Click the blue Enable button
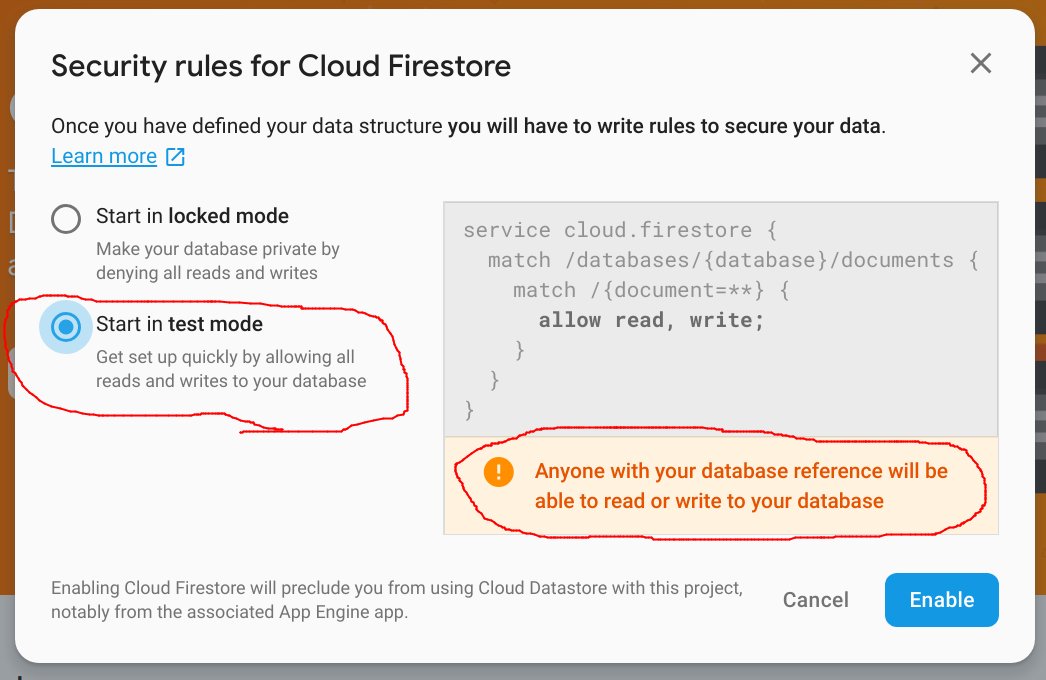 (x=941, y=600)
